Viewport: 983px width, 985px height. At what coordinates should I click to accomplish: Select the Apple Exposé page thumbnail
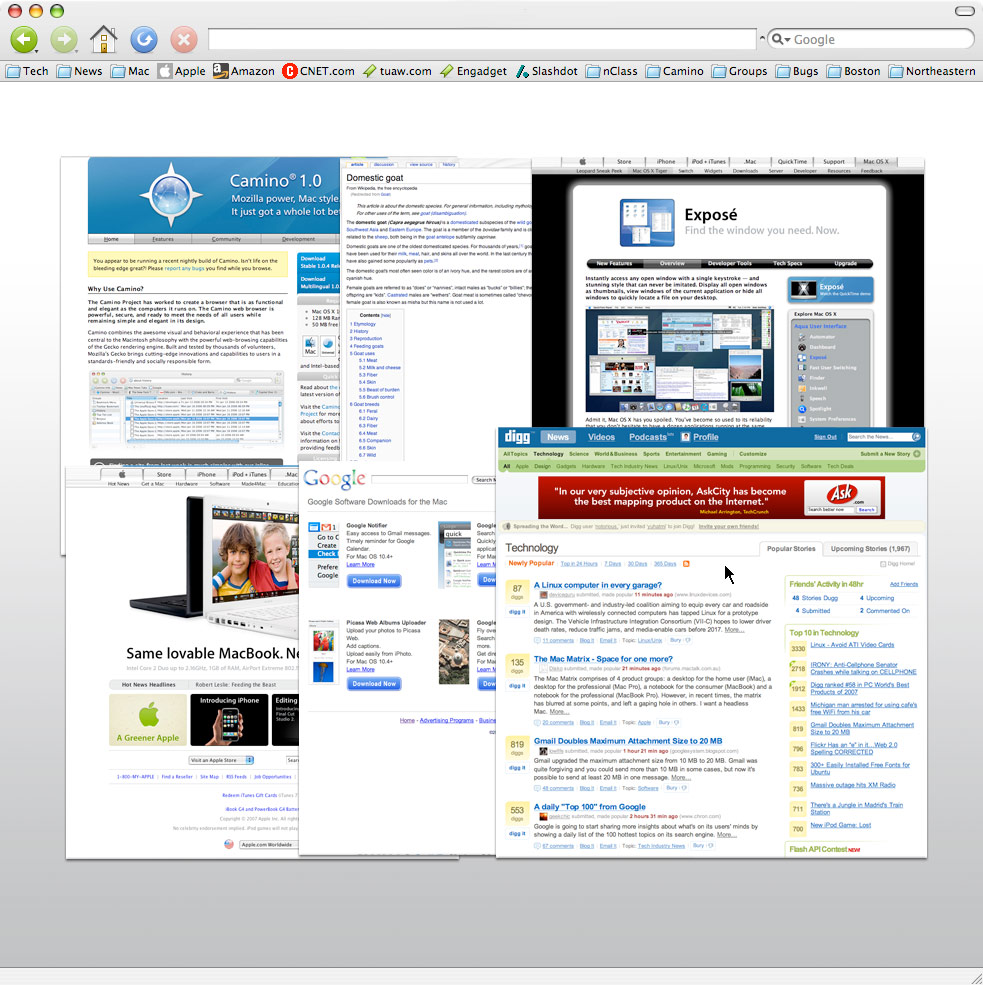(x=728, y=292)
